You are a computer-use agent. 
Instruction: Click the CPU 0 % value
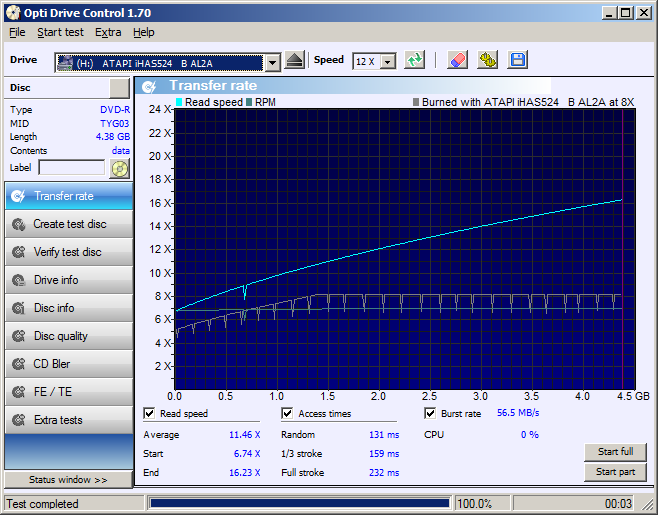pos(530,435)
